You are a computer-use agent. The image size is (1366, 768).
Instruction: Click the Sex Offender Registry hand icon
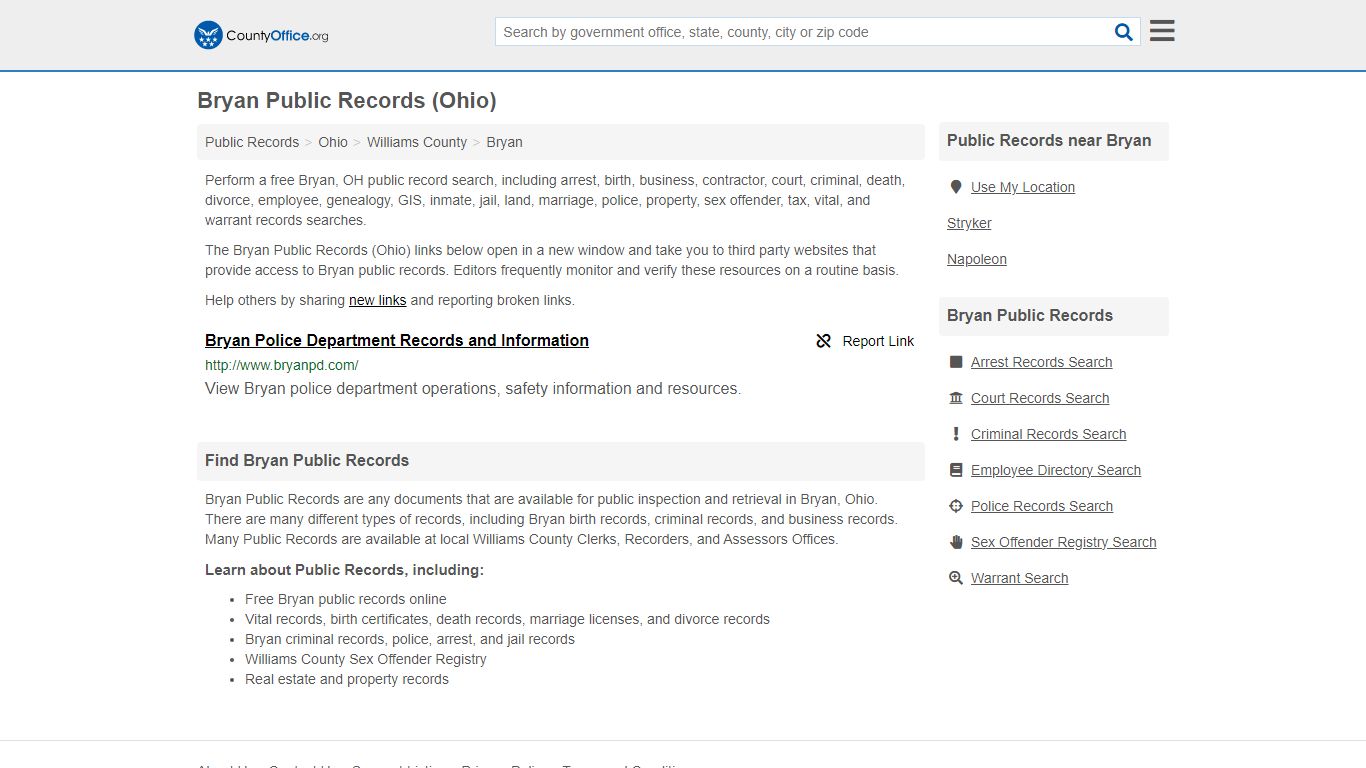pos(956,542)
